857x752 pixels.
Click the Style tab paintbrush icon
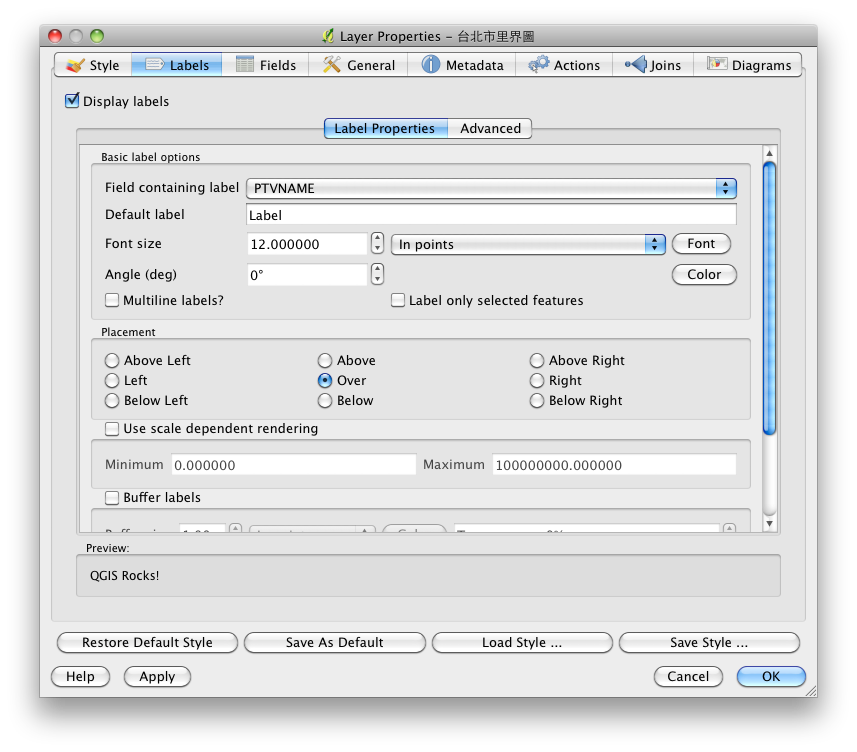[75, 66]
